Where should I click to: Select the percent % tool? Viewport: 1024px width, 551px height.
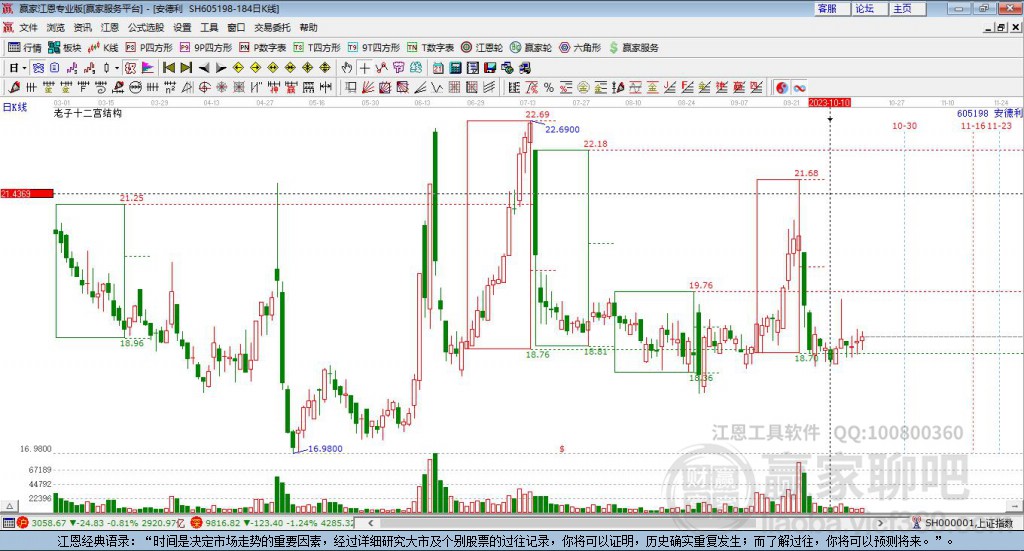click(549, 87)
